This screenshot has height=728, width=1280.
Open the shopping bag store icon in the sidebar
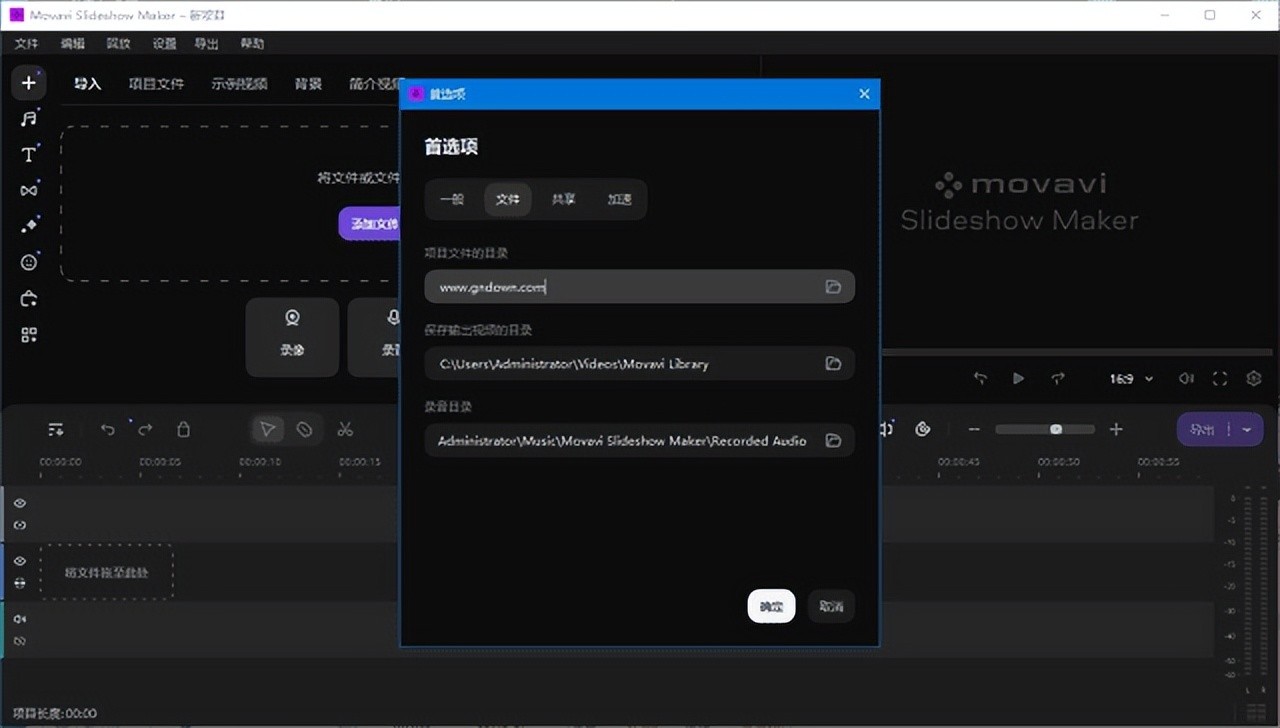tap(29, 298)
